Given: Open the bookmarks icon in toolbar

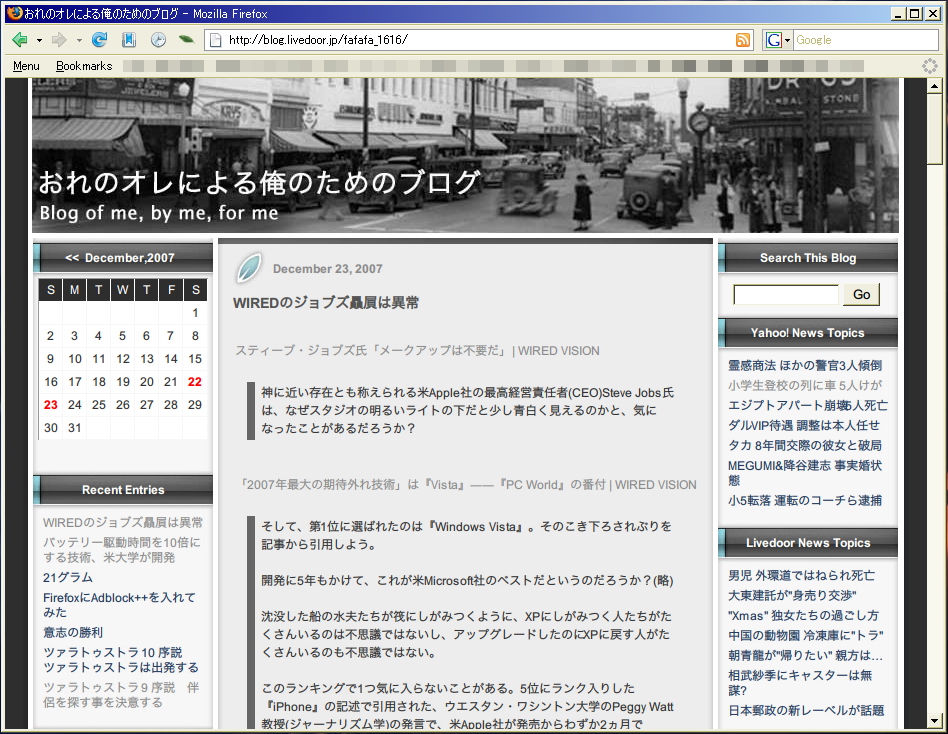Looking at the screenshot, I should (x=129, y=40).
